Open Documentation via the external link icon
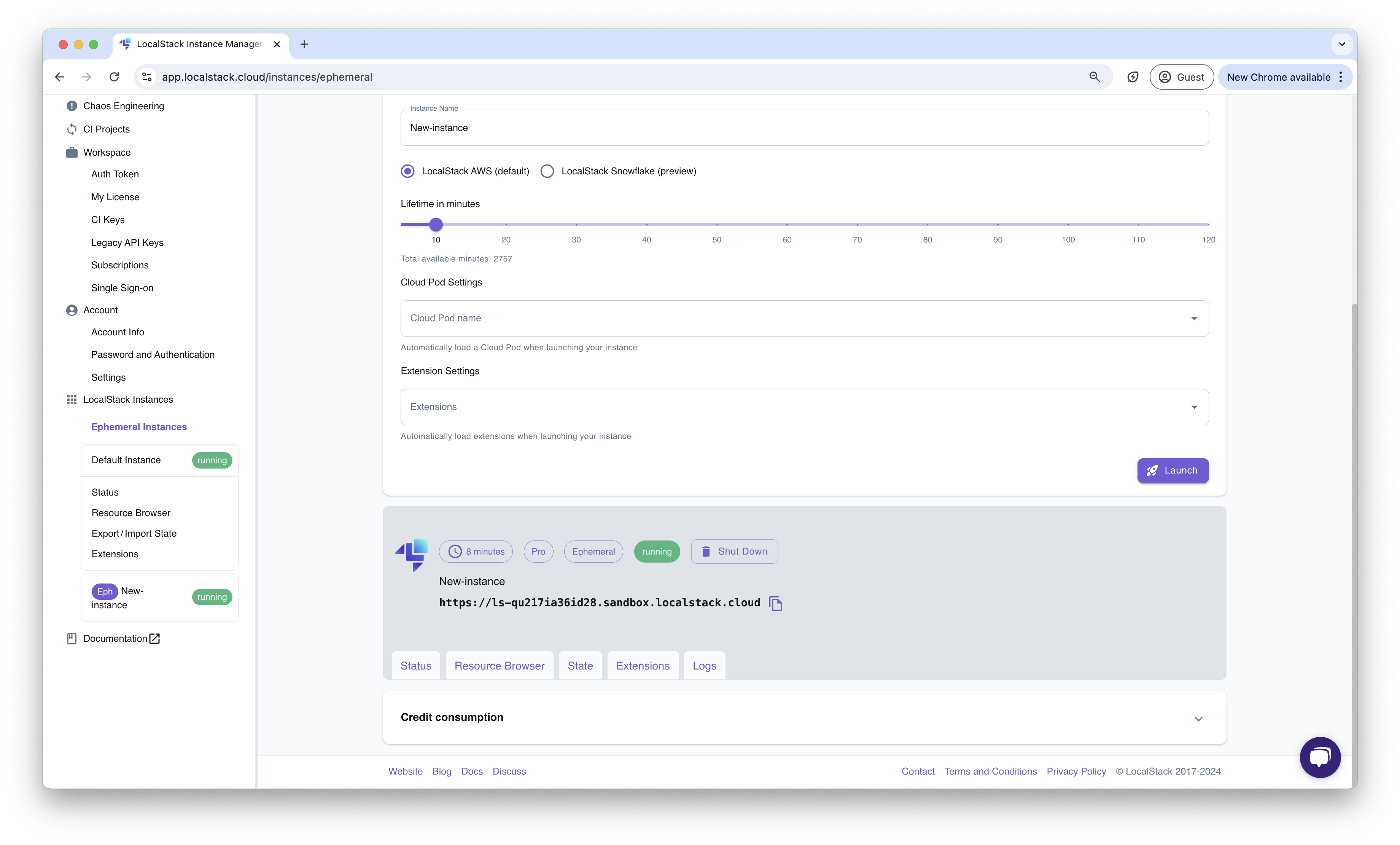 pyautogui.click(x=154, y=638)
